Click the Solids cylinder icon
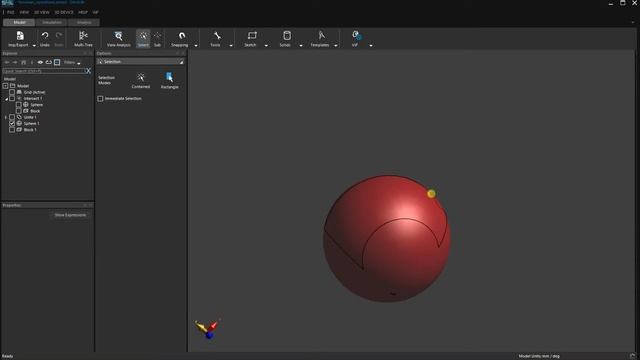 (287, 36)
